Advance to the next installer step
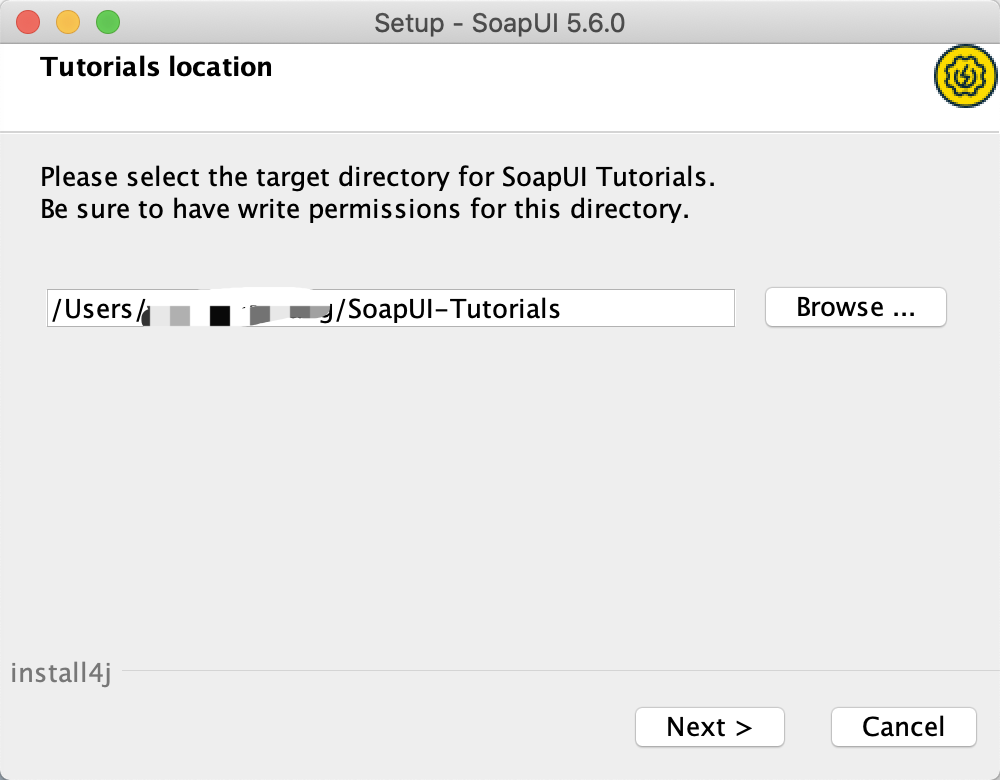This screenshot has width=1000, height=780. coord(709,727)
